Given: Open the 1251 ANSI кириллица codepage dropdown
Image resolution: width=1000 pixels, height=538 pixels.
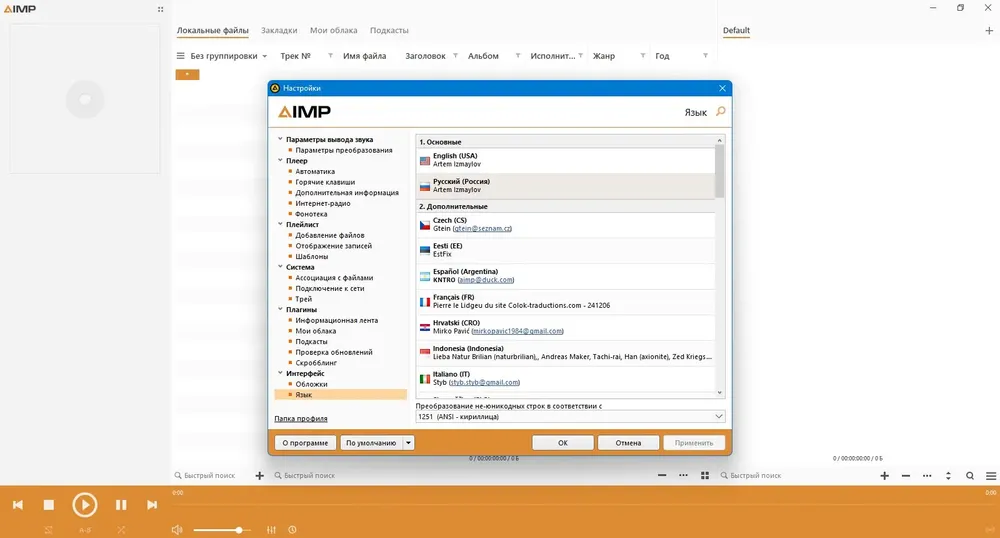Looking at the screenshot, I should click(570, 417).
